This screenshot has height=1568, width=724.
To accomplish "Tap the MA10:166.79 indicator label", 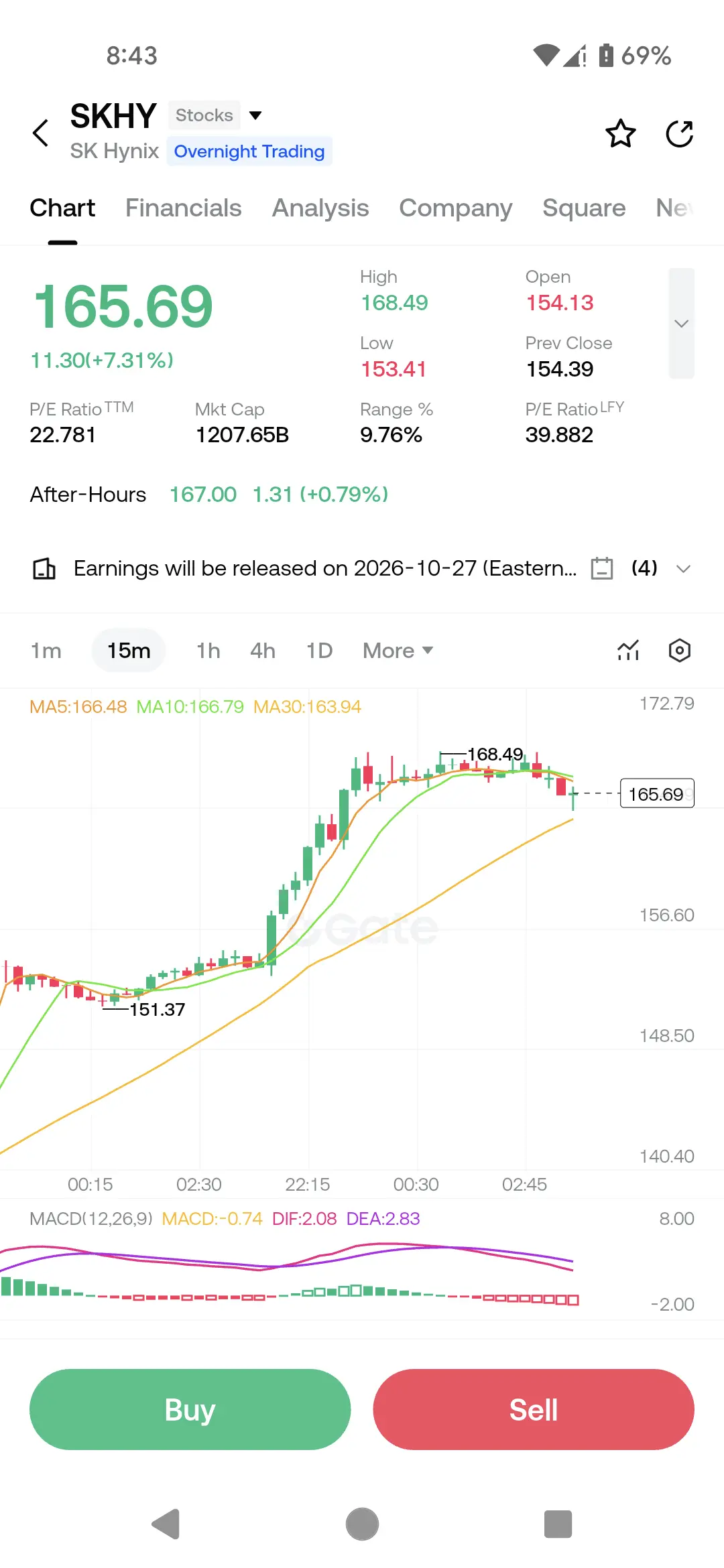I will pyautogui.click(x=190, y=706).
